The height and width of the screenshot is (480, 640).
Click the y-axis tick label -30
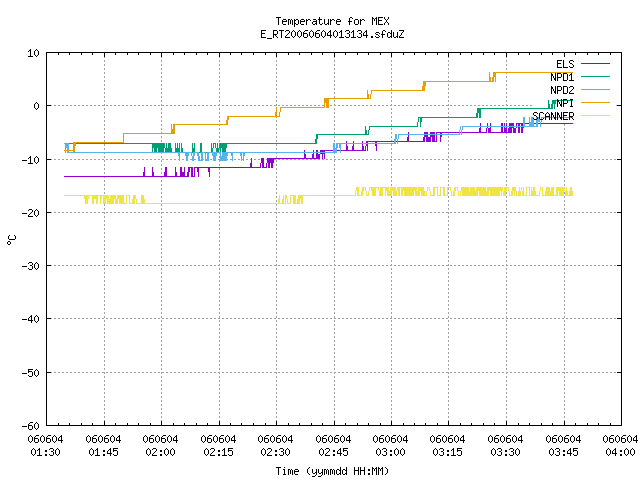(31, 266)
